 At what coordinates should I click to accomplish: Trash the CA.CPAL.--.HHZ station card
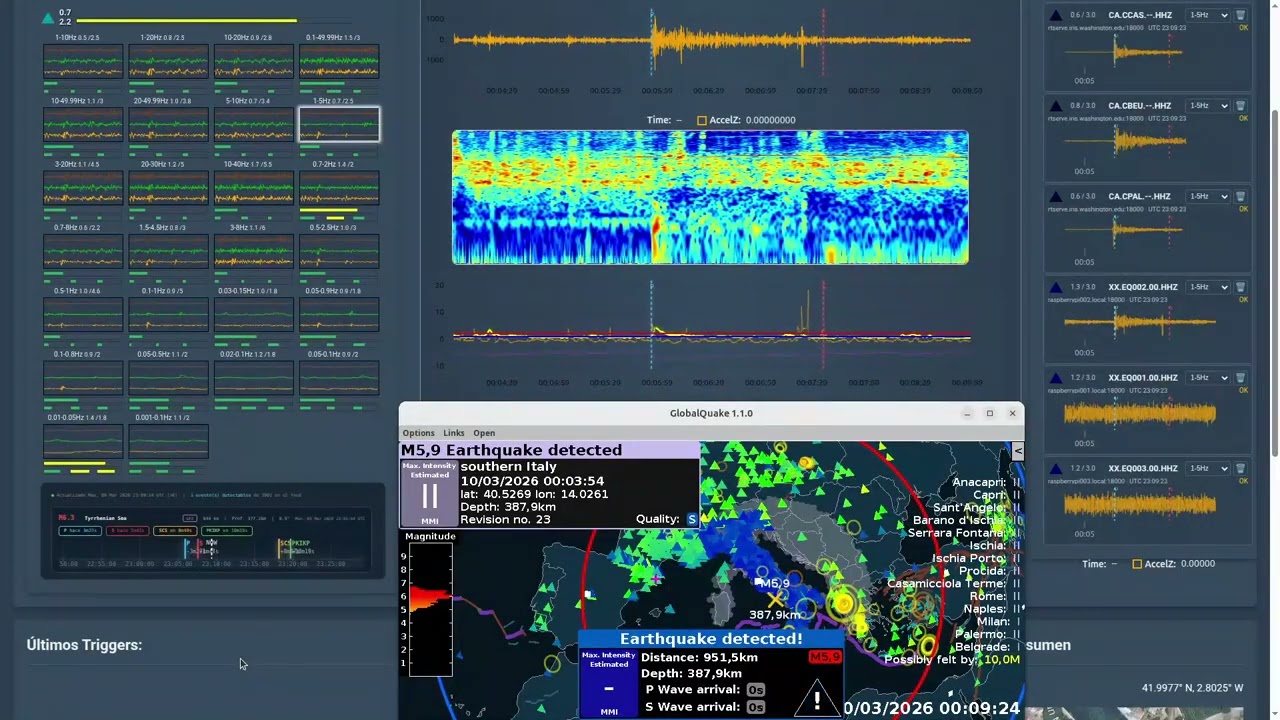pyautogui.click(x=1241, y=197)
